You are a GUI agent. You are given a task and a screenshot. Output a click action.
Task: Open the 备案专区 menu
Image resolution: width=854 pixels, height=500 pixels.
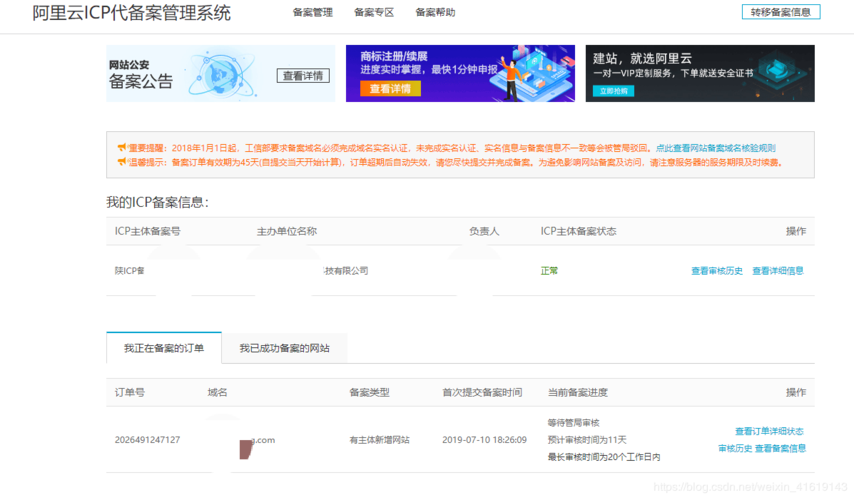[374, 13]
